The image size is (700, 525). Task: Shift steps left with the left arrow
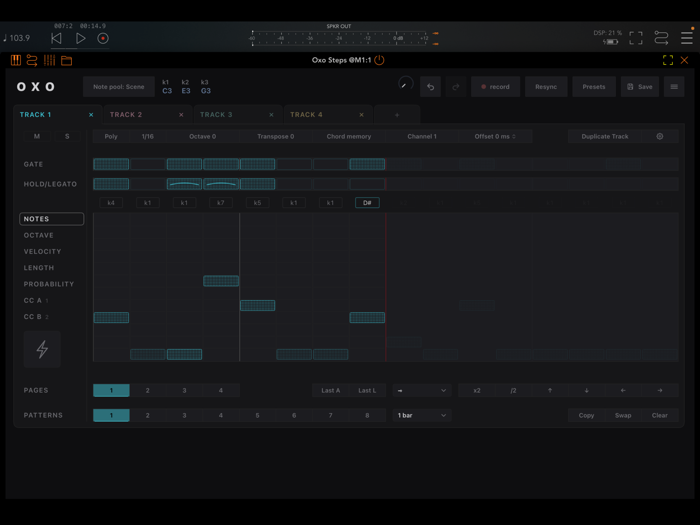point(623,390)
